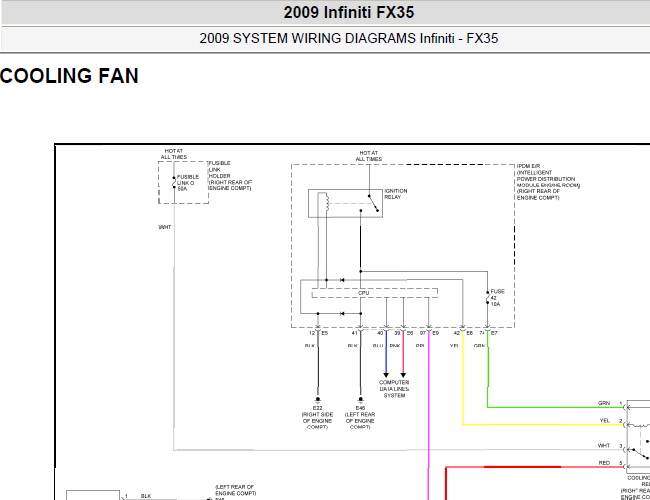Click the "74 E7" connector pin label
Image resolution: width=650 pixels, height=500 pixels.
click(488, 333)
